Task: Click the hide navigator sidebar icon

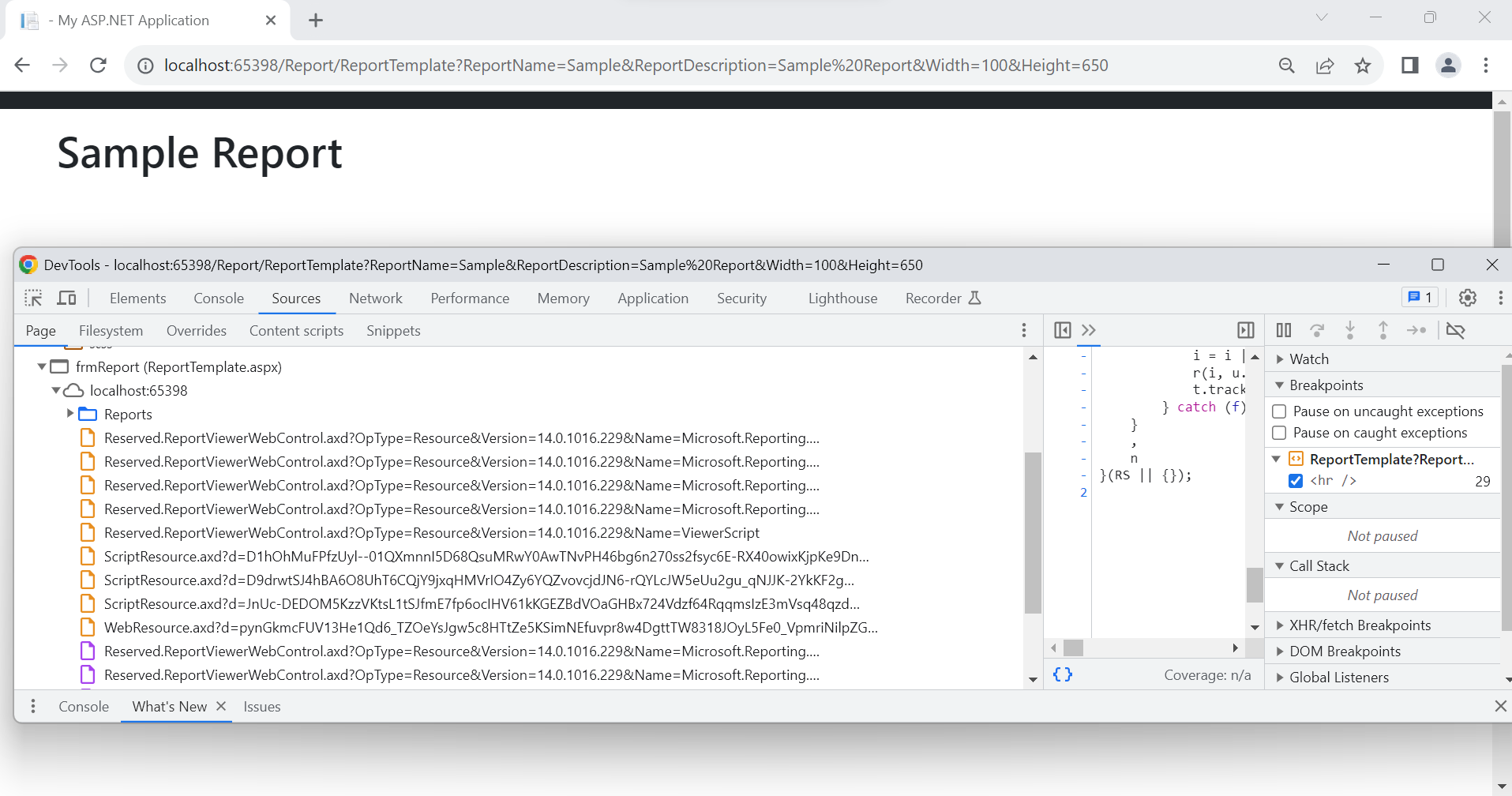Action: pos(1063,330)
